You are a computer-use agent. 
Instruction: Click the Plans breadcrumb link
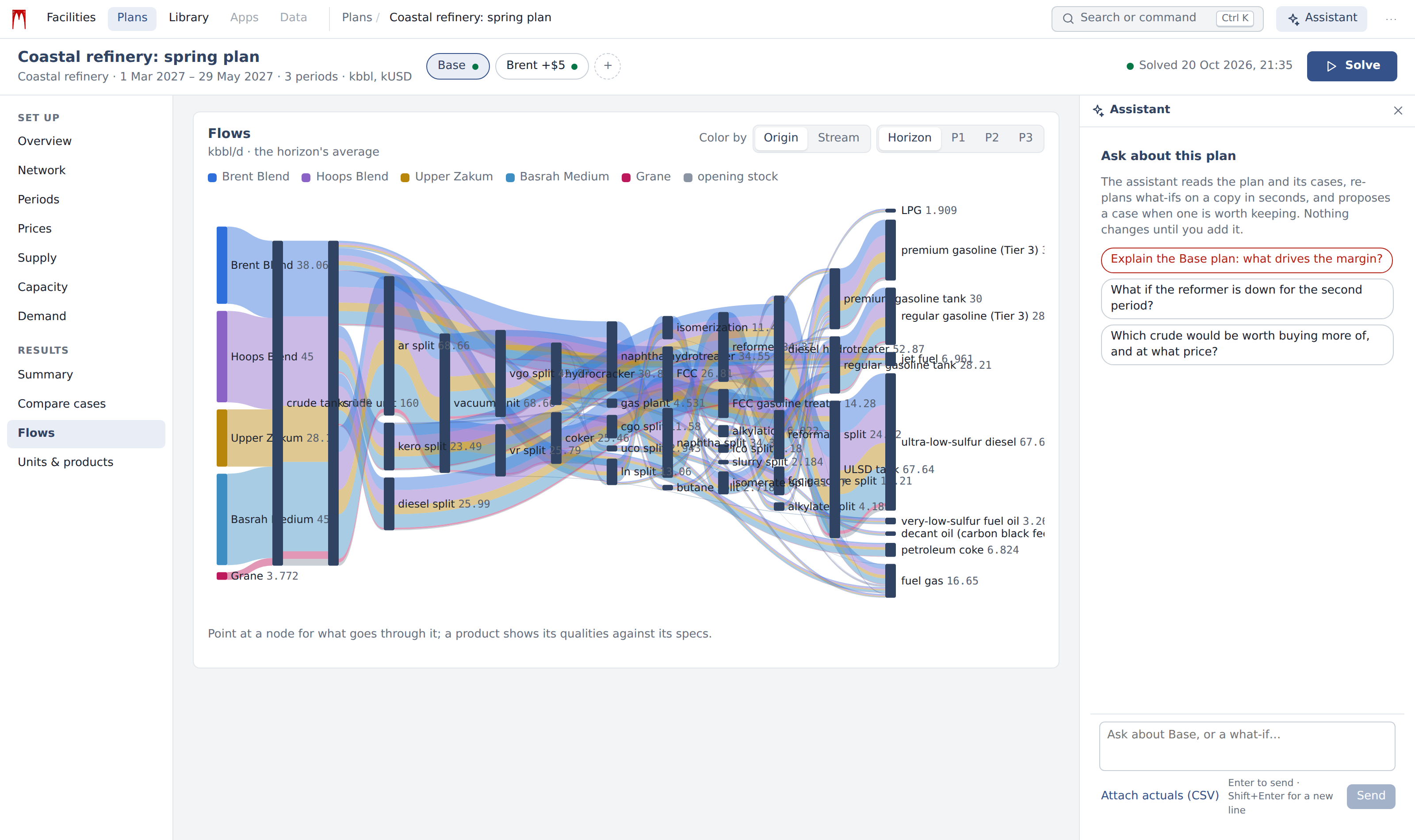click(x=356, y=18)
